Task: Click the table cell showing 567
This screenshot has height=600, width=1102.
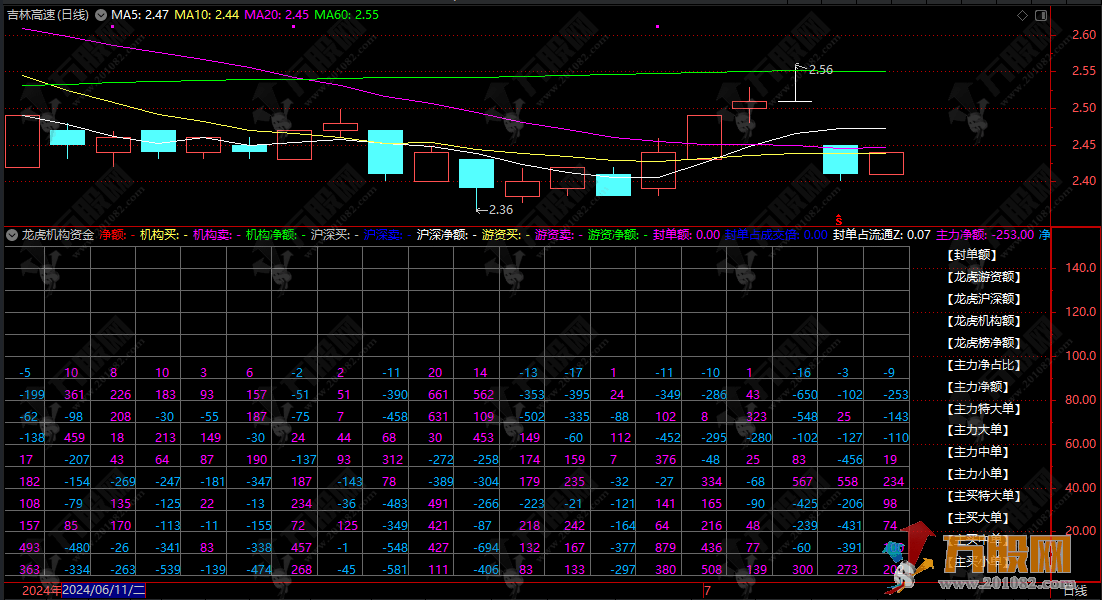Action: 802,482
